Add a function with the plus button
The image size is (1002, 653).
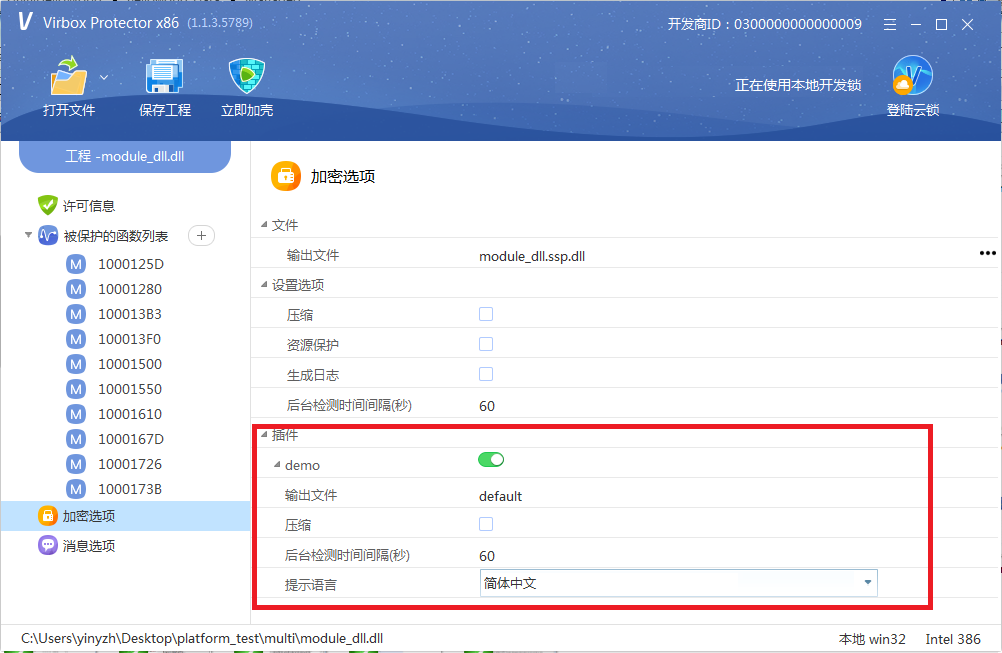201,236
